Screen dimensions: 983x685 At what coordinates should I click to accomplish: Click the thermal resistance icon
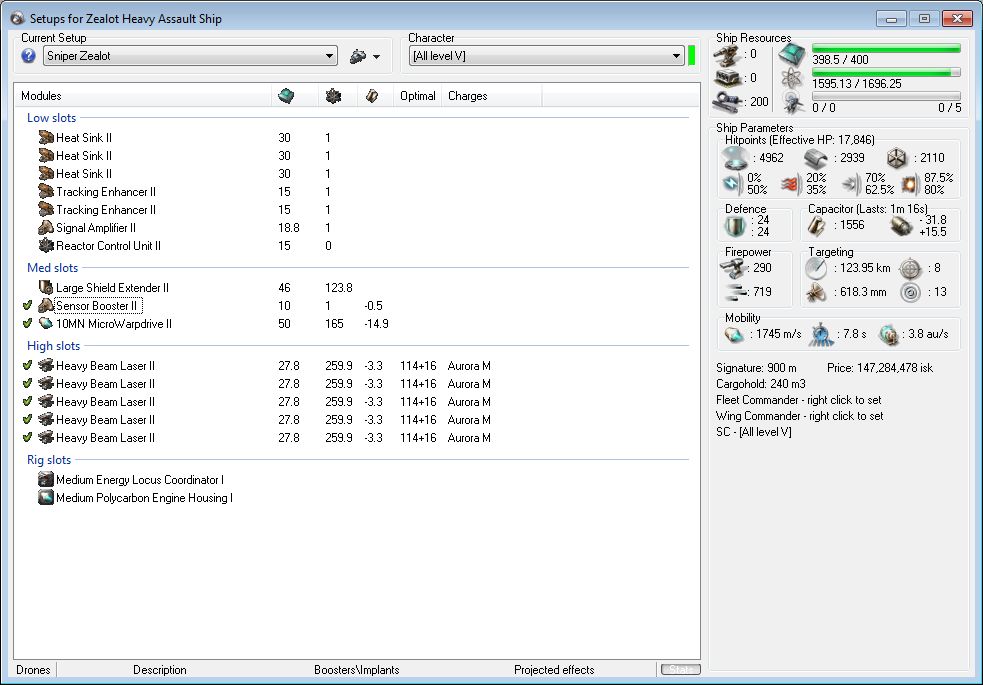pos(791,184)
